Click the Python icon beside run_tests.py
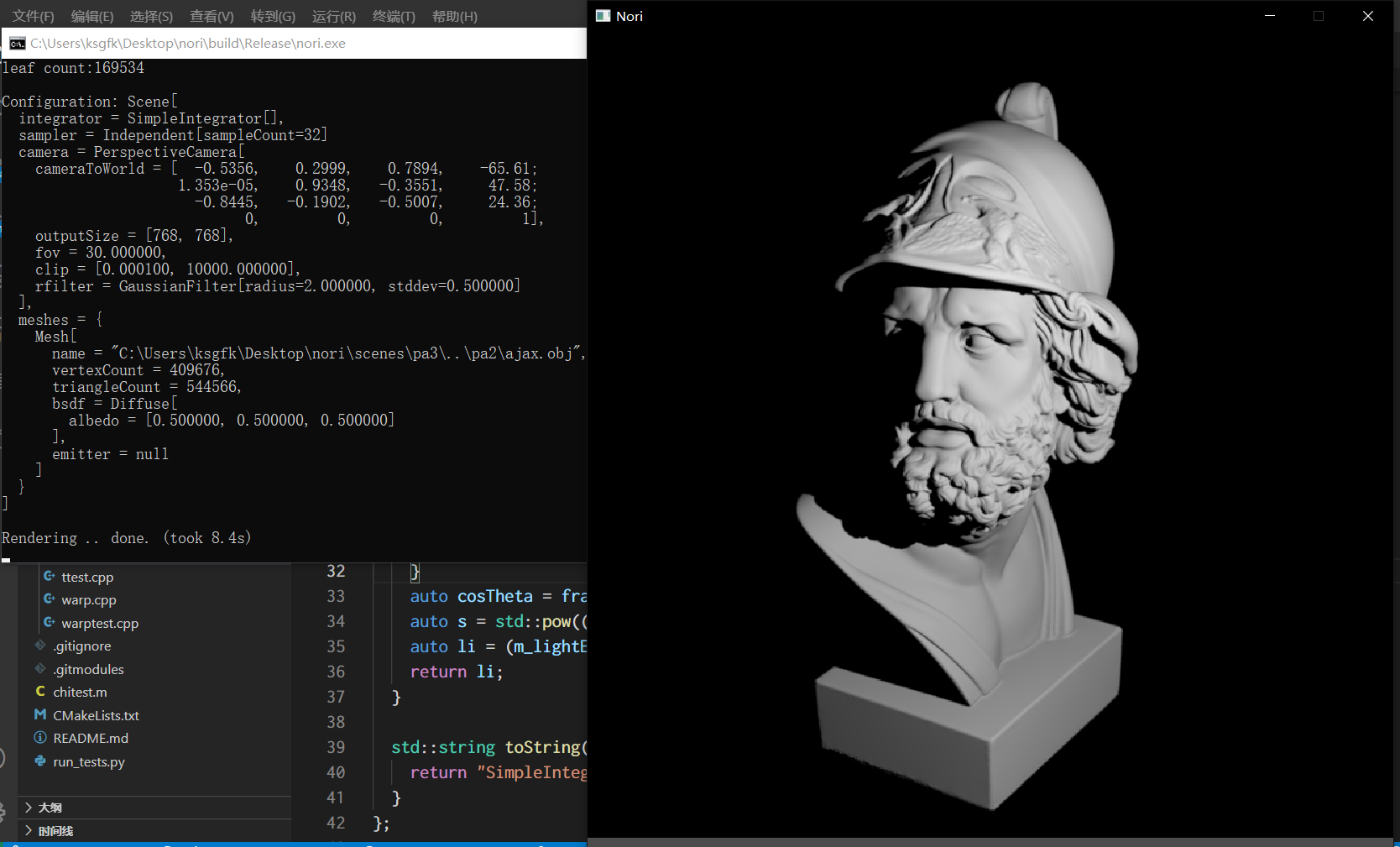 [x=40, y=761]
